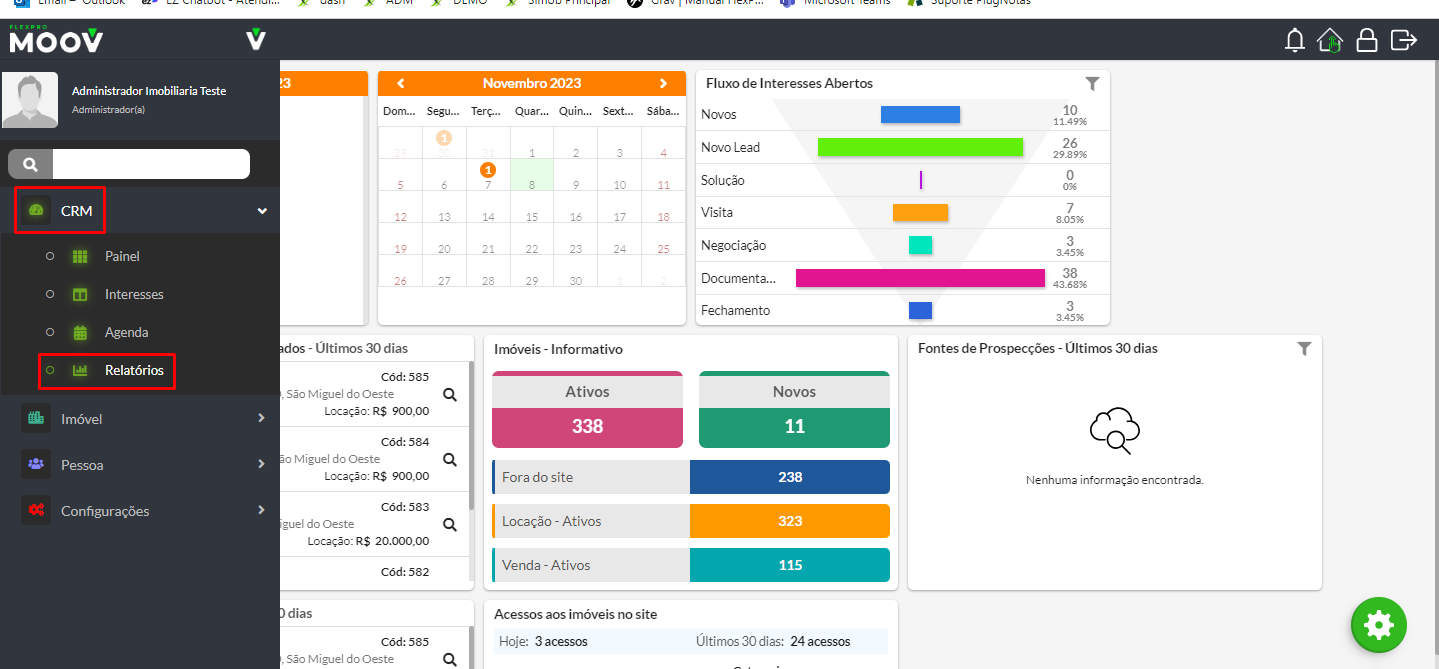Screen dimensions: 1439x669
Task: Click the green Novo Lead funnel bar
Action: pyautogui.click(x=920, y=147)
